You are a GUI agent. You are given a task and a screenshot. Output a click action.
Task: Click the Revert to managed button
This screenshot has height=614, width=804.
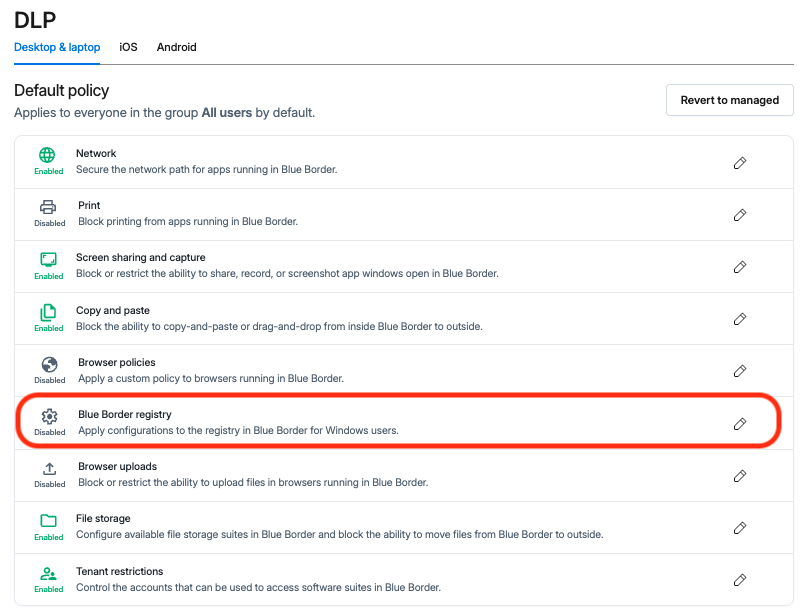(730, 100)
